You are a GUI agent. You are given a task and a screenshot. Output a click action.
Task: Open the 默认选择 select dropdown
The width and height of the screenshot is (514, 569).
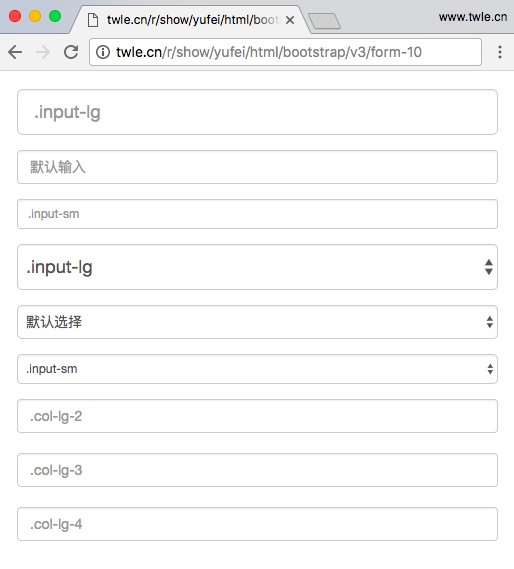pos(257,322)
